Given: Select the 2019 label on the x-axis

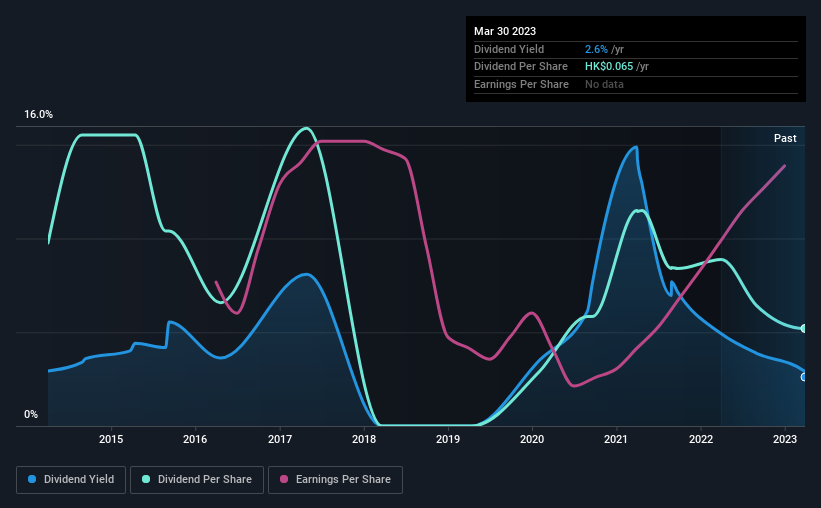Looking at the screenshot, I should 448,439.
